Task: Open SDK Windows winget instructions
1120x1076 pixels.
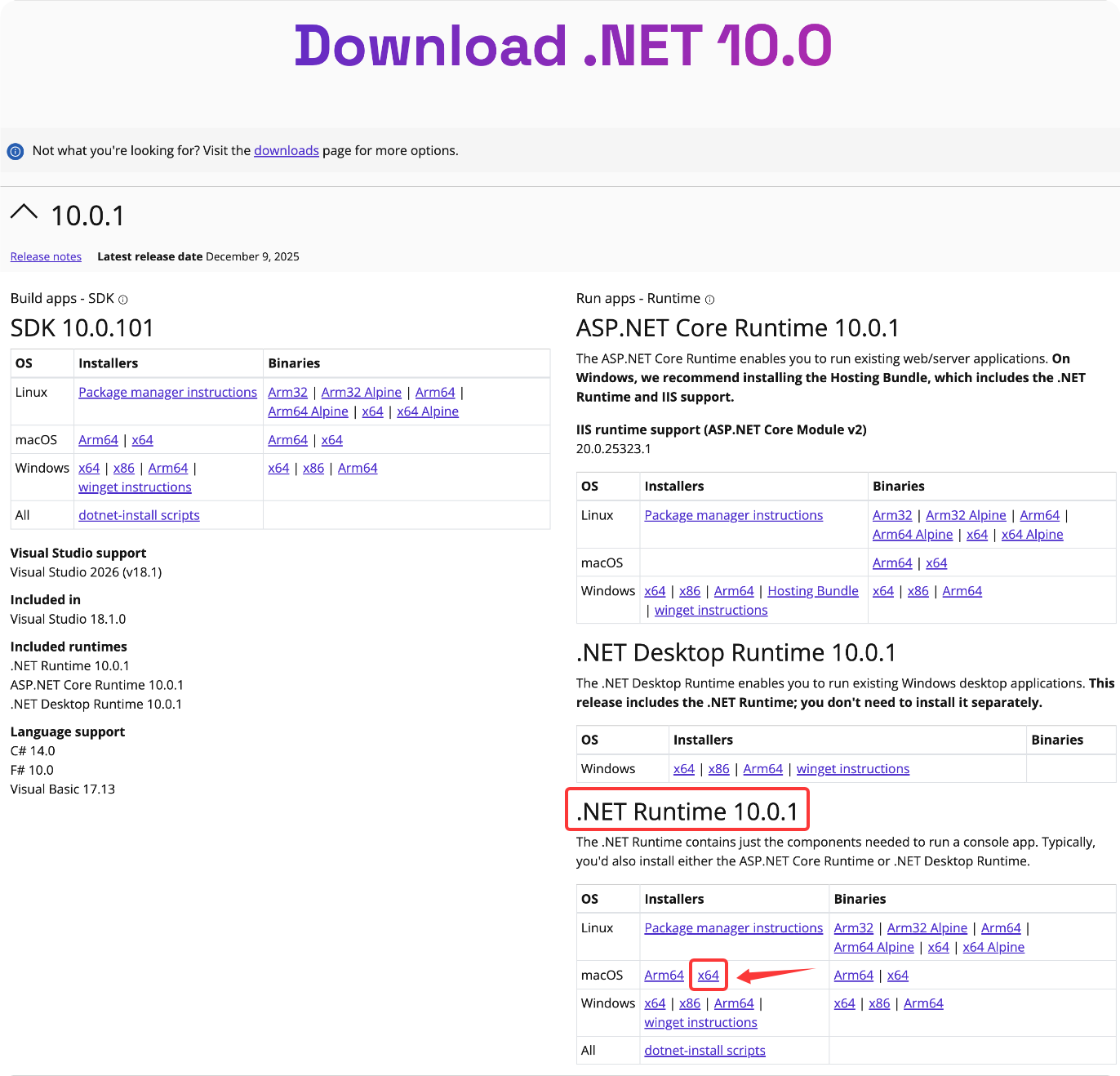Action: point(135,487)
